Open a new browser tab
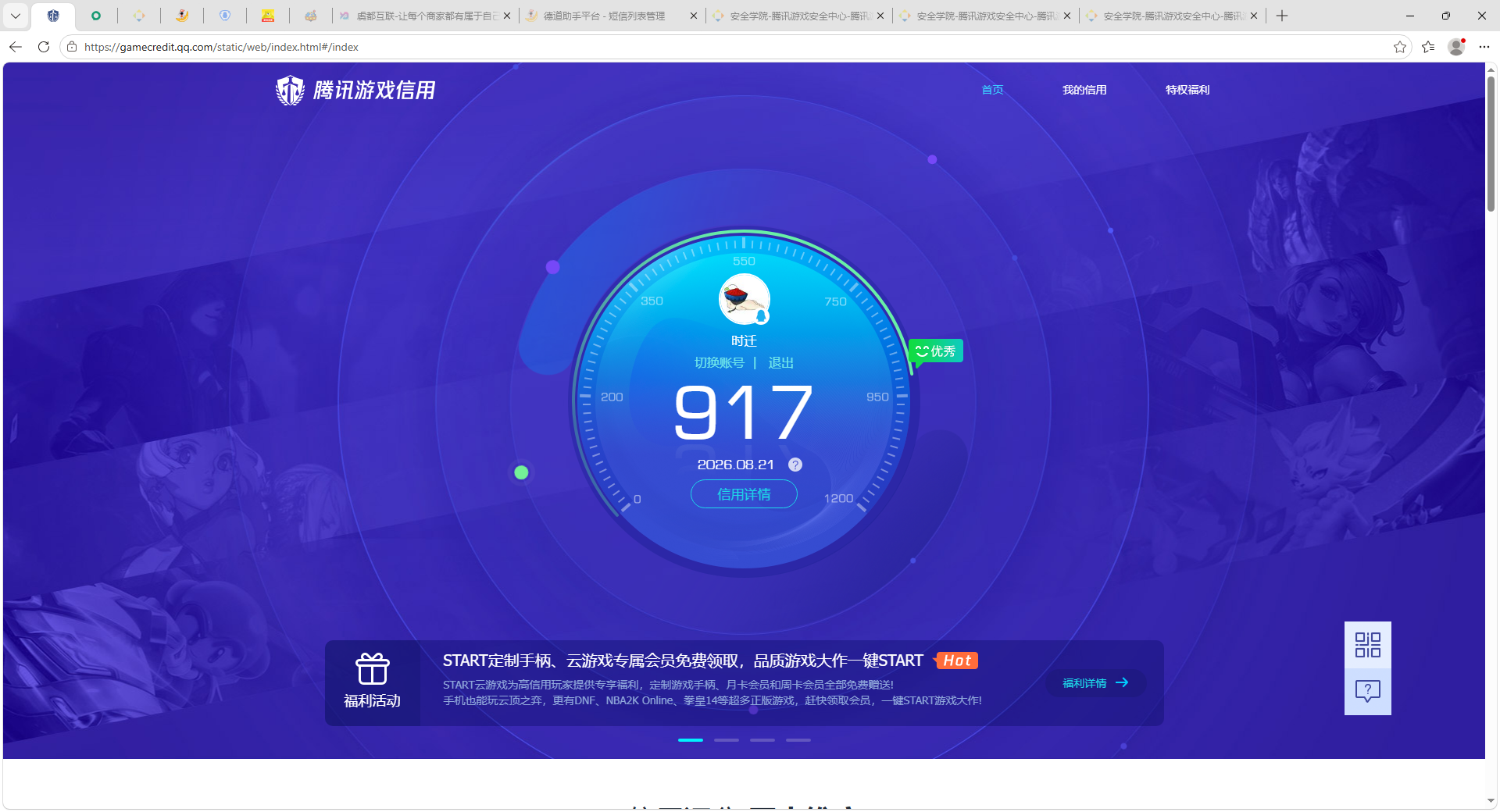Image resolution: width=1500 pixels, height=812 pixels. (x=1282, y=16)
